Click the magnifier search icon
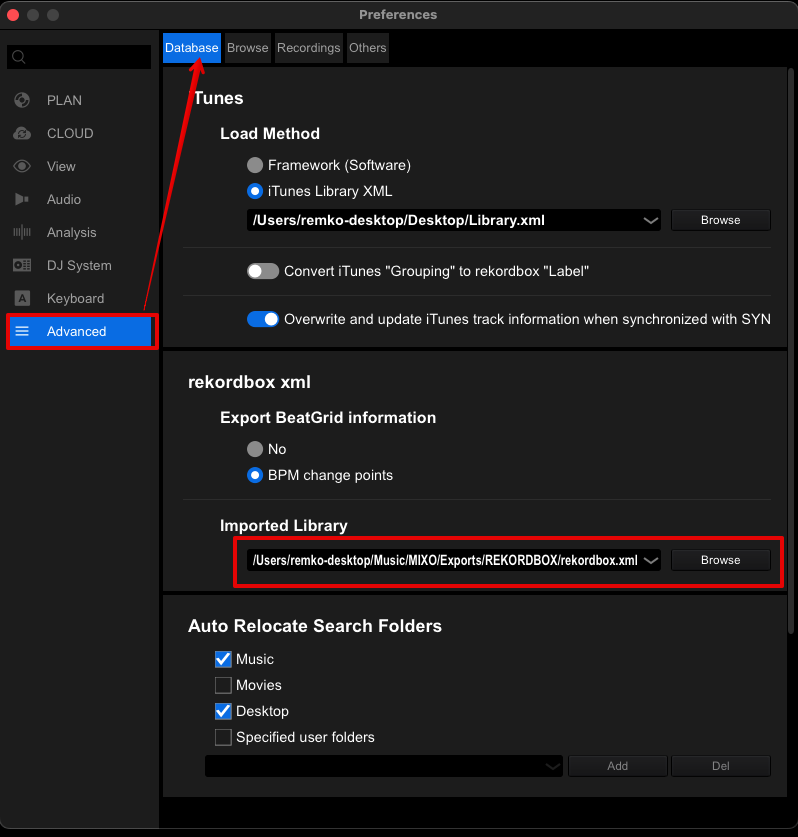This screenshot has height=837, width=798. pos(19,57)
